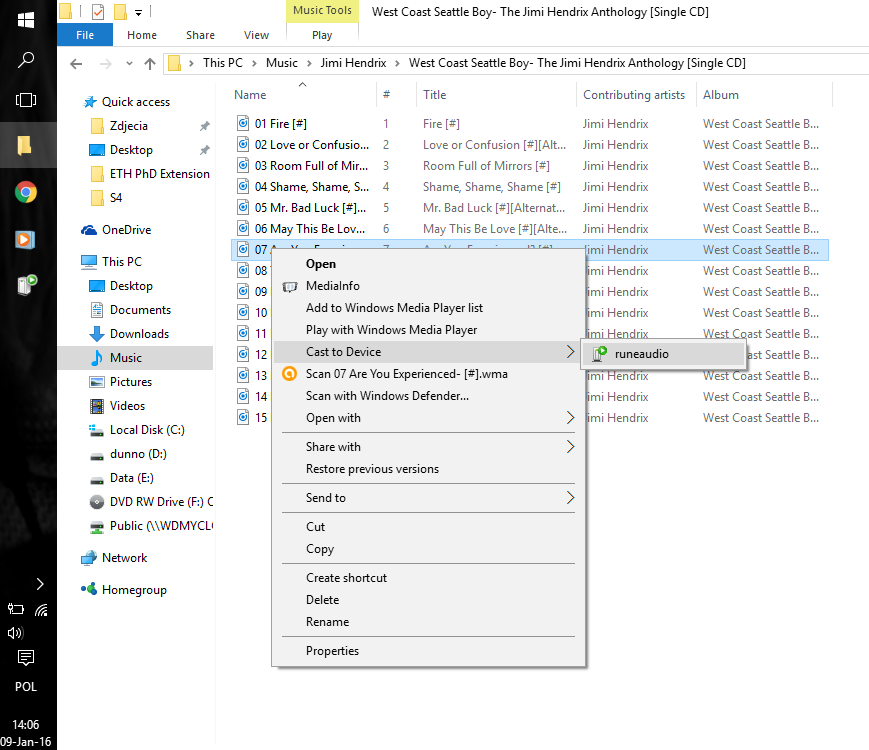Open the Windows Start menu
This screenshot has height=750, width=869.
coord(25,20)
